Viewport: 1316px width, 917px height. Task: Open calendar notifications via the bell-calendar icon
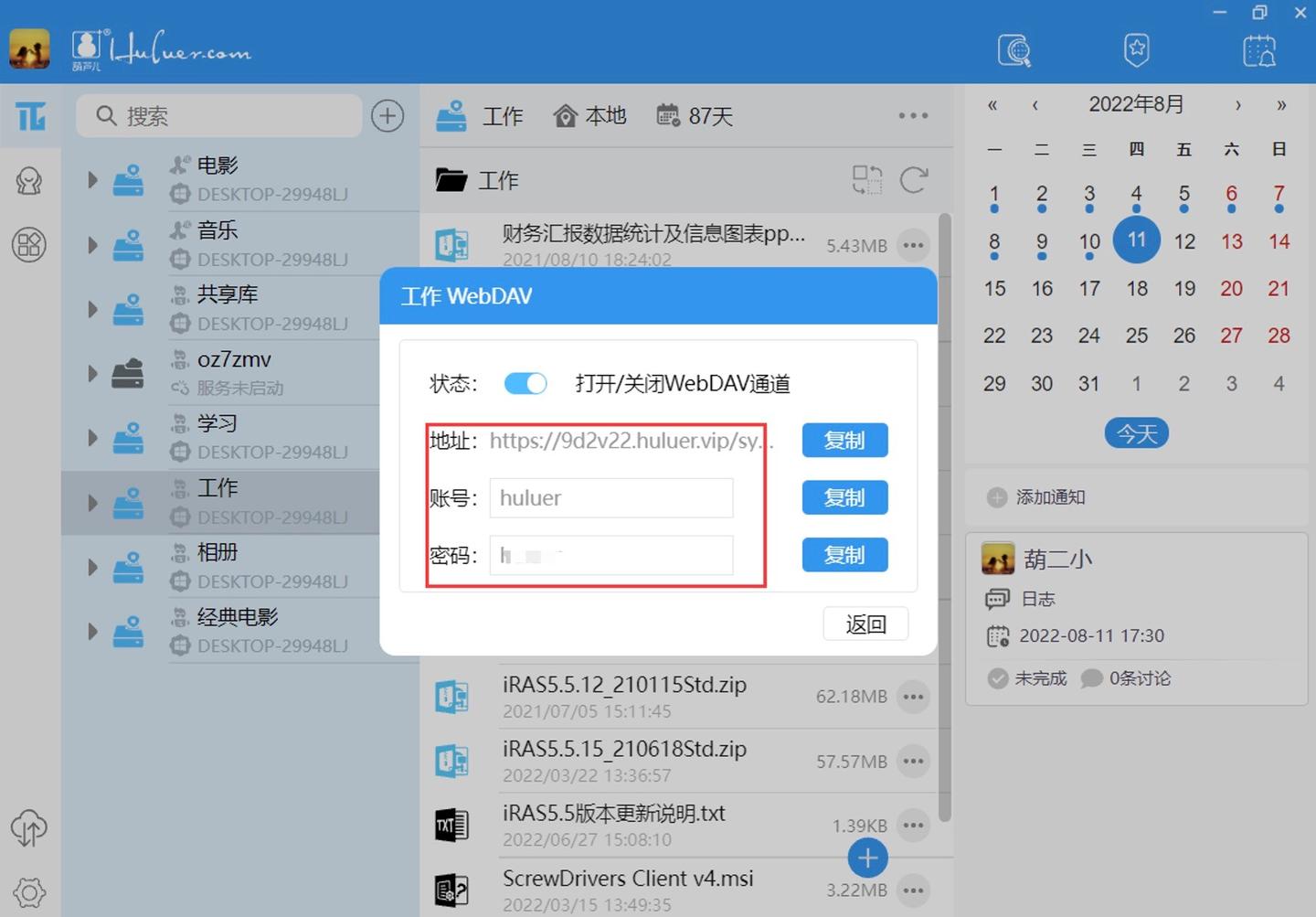(x=1259, y=50)
